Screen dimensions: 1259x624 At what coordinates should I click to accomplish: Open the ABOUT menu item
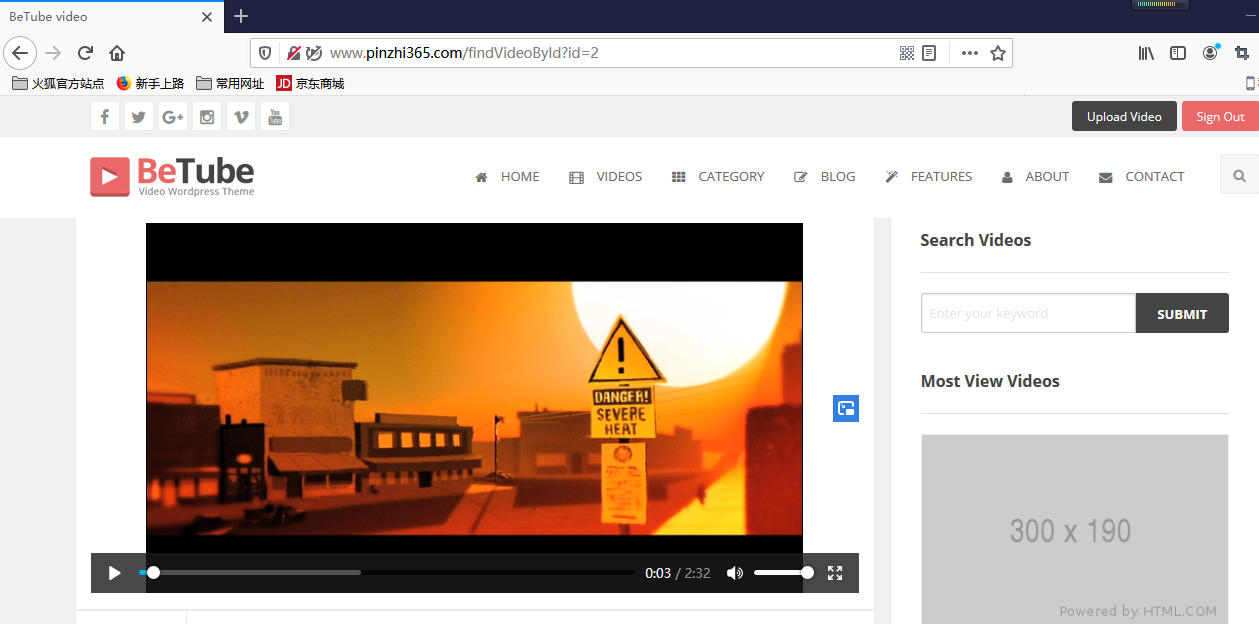(1035, 176)
